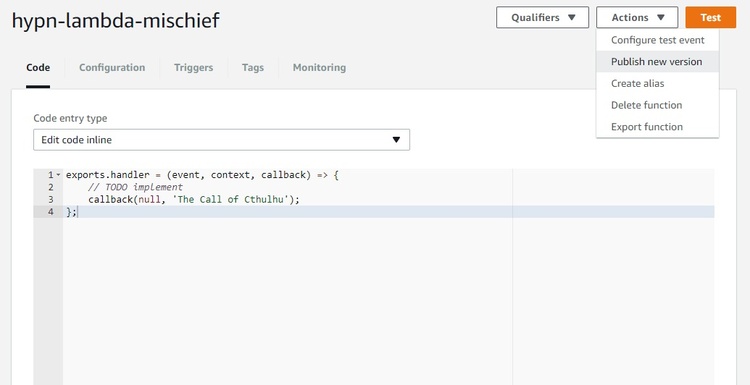Screen dimensions: 750x385
Task: Click line number 2 in editor gutter
Action: point(51,187)
